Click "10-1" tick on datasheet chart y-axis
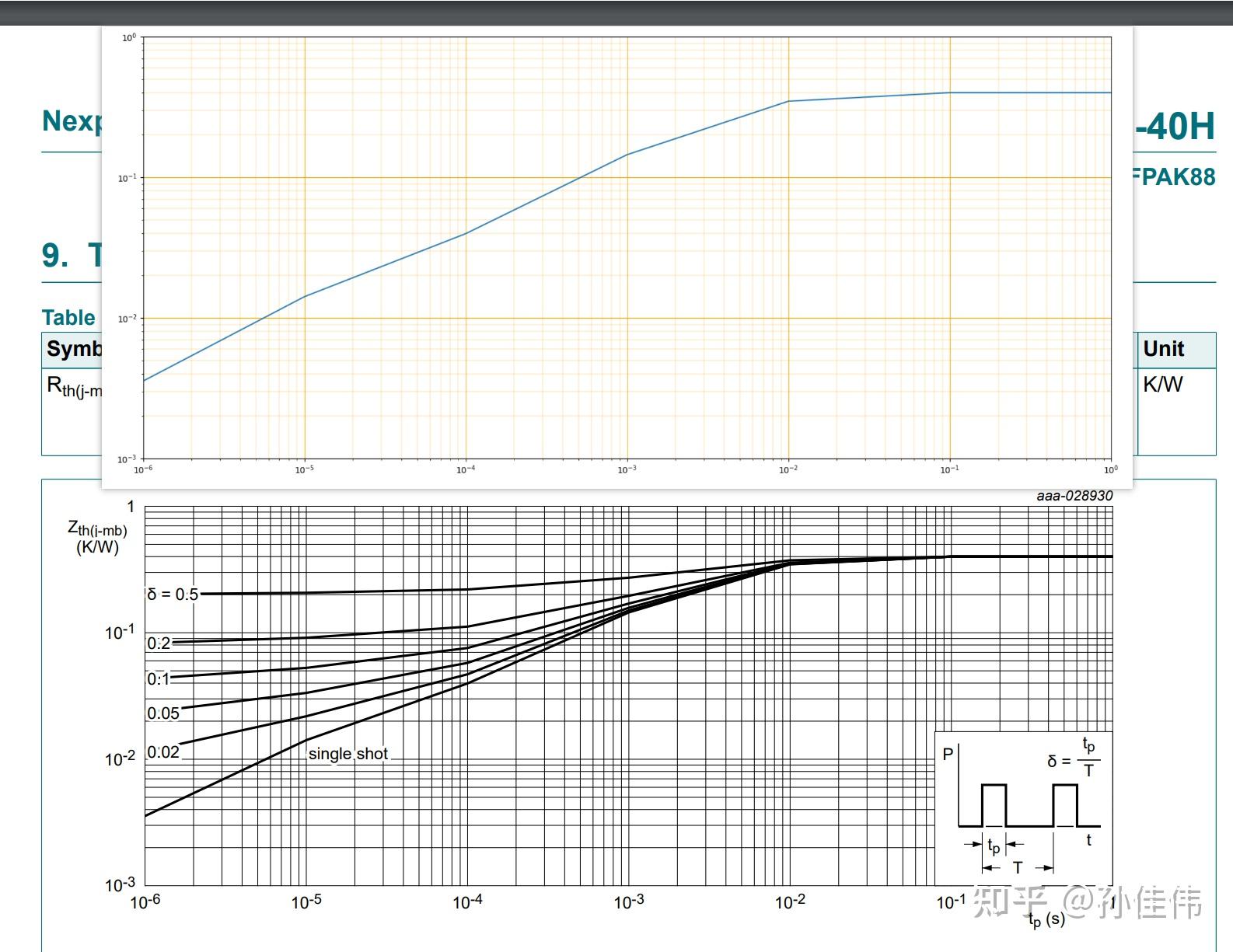Screen dimensions: 1233x952 tap(120, 632)
